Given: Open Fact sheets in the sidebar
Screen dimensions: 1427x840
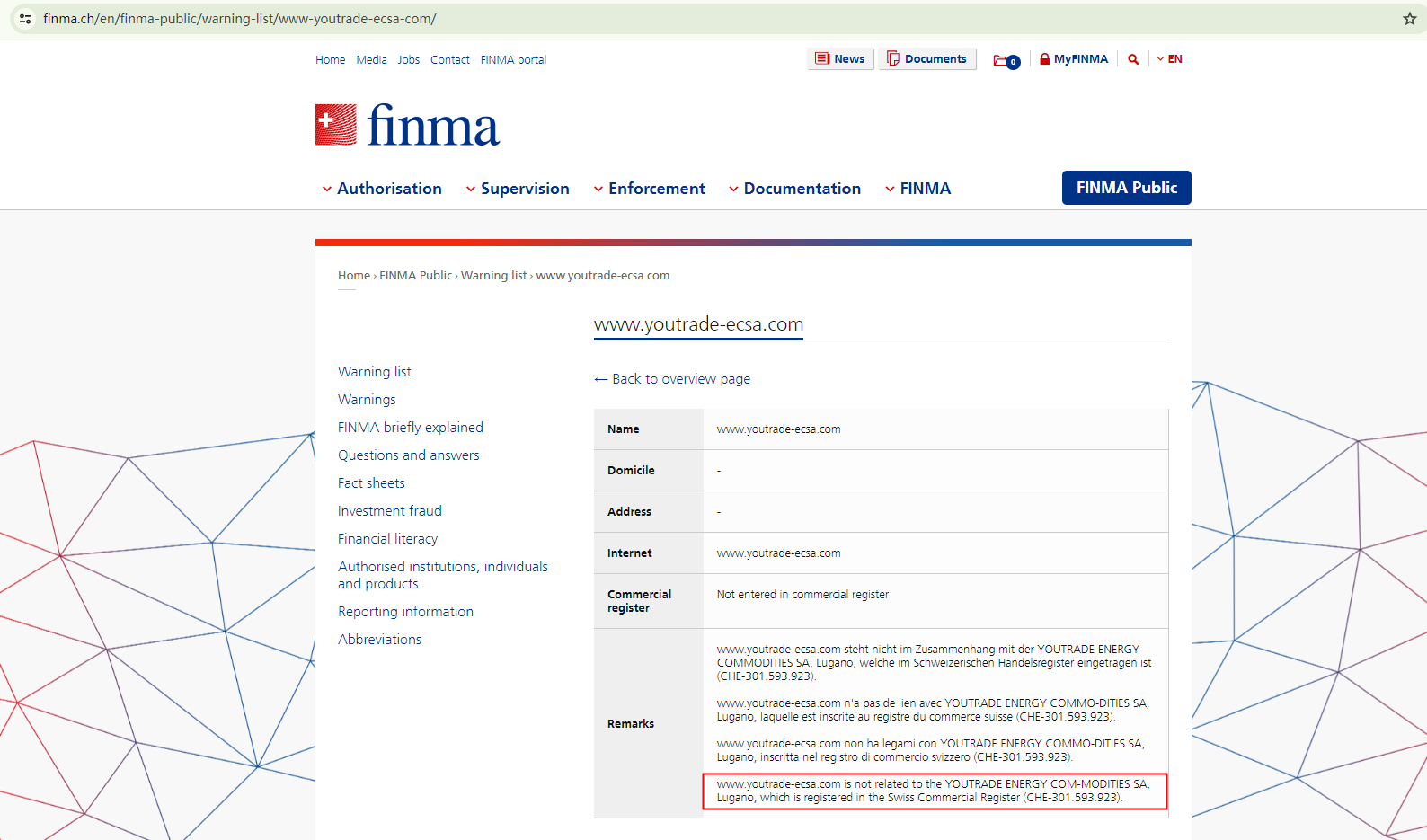Looking at the screenshot, I should (371, 483).
